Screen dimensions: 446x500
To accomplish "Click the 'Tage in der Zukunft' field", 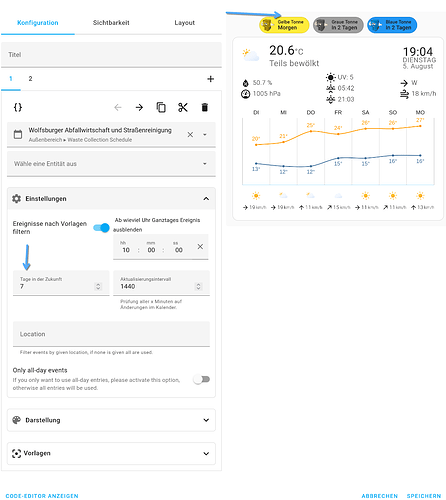I will tap(61, 283).
